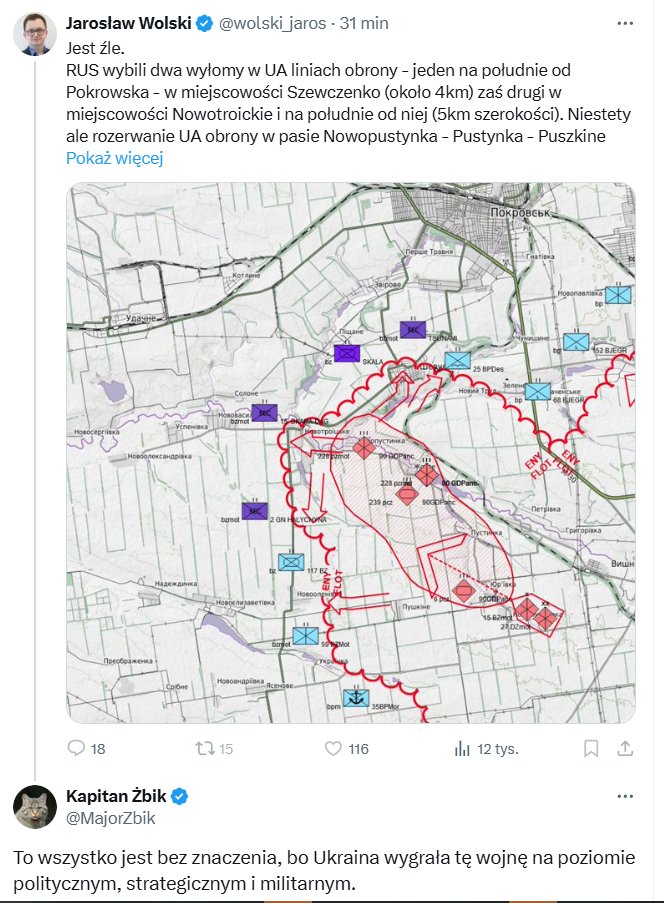Image resolution: width=664 pixels, height=903 pixels.
Task: Click the 15 reposts count
Action: 226,749
